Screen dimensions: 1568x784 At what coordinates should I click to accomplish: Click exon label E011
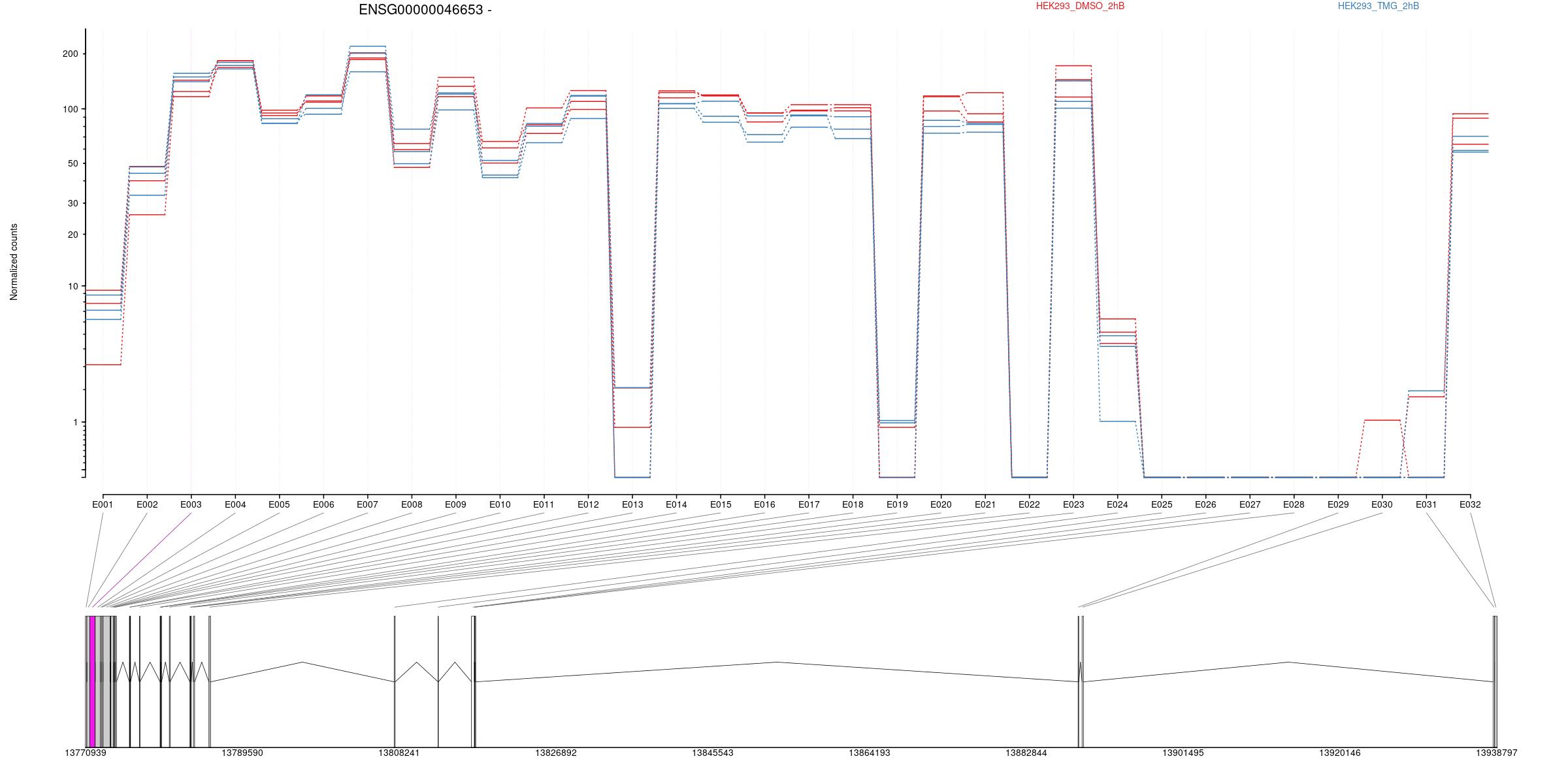(x=544, y=504)
